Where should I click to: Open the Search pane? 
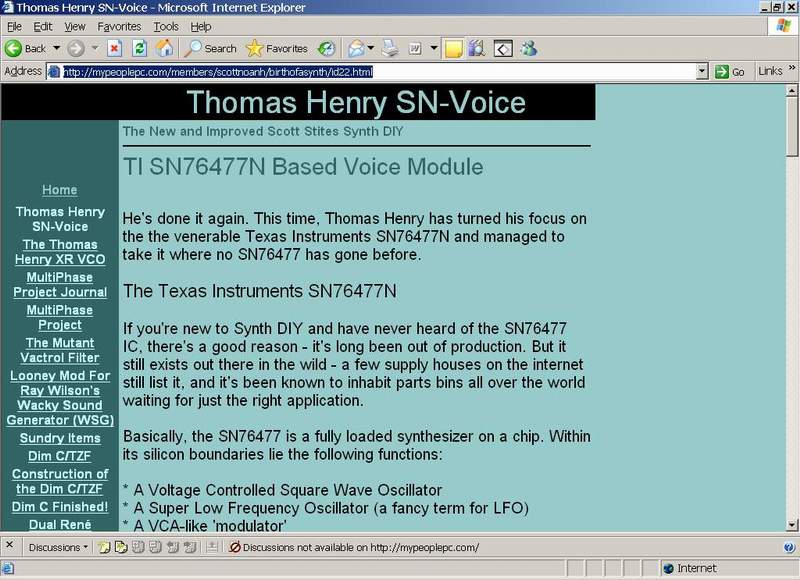click(x=211, y=48)
